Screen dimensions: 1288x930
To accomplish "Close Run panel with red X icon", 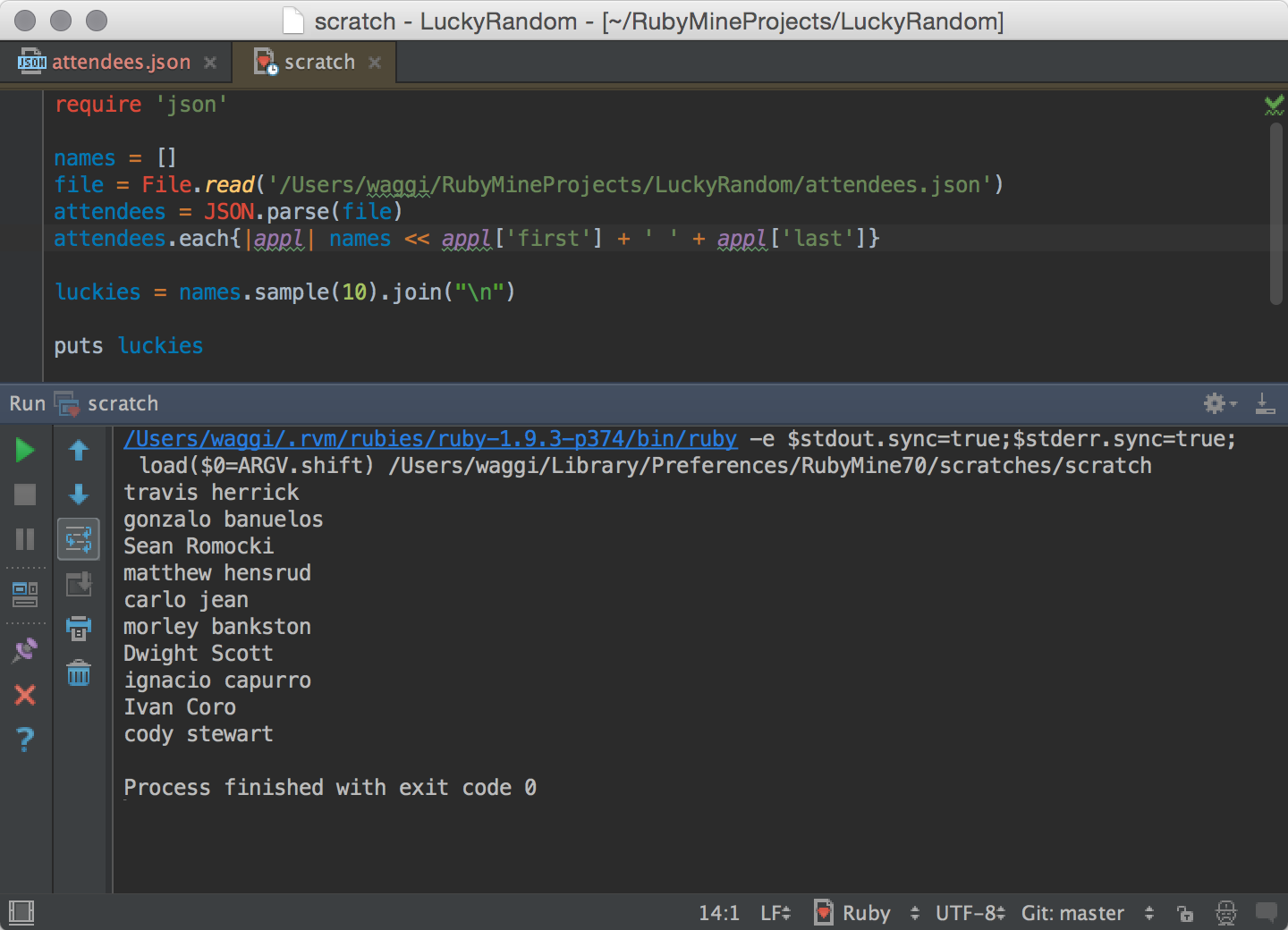I will pos(25,695).
